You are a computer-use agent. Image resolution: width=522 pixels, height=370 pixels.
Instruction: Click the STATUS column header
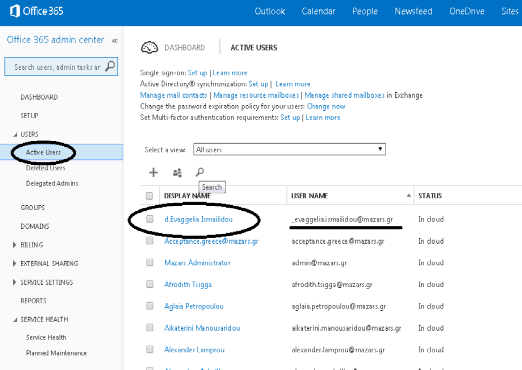pyautogui.click(x=430, y=196)
